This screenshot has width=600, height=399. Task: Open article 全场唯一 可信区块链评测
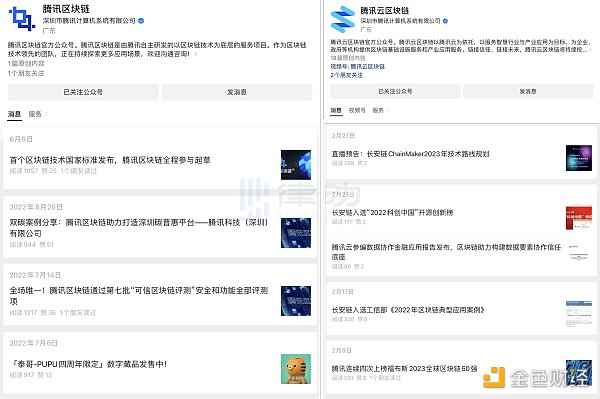tap(139, 296)
